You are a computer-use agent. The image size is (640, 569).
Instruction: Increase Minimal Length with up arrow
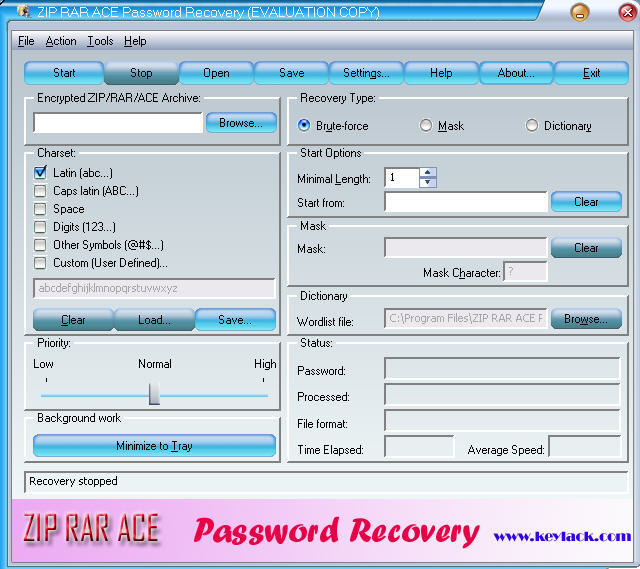pyautogui.click(x=428, y=172)
